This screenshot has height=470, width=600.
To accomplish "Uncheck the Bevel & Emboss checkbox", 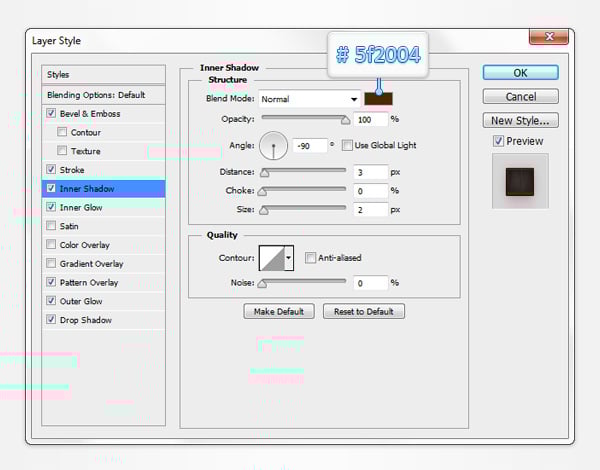I will coord(52,113).
